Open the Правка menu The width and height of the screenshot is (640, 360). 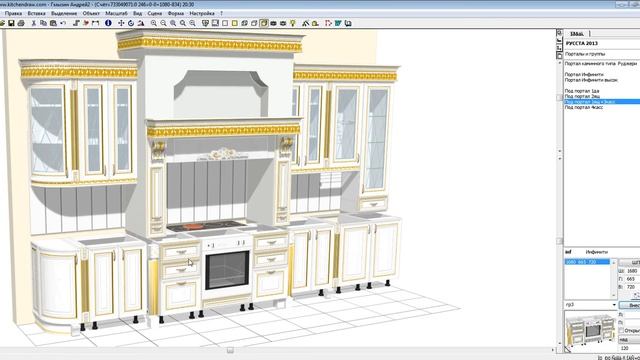coord(13,13)
